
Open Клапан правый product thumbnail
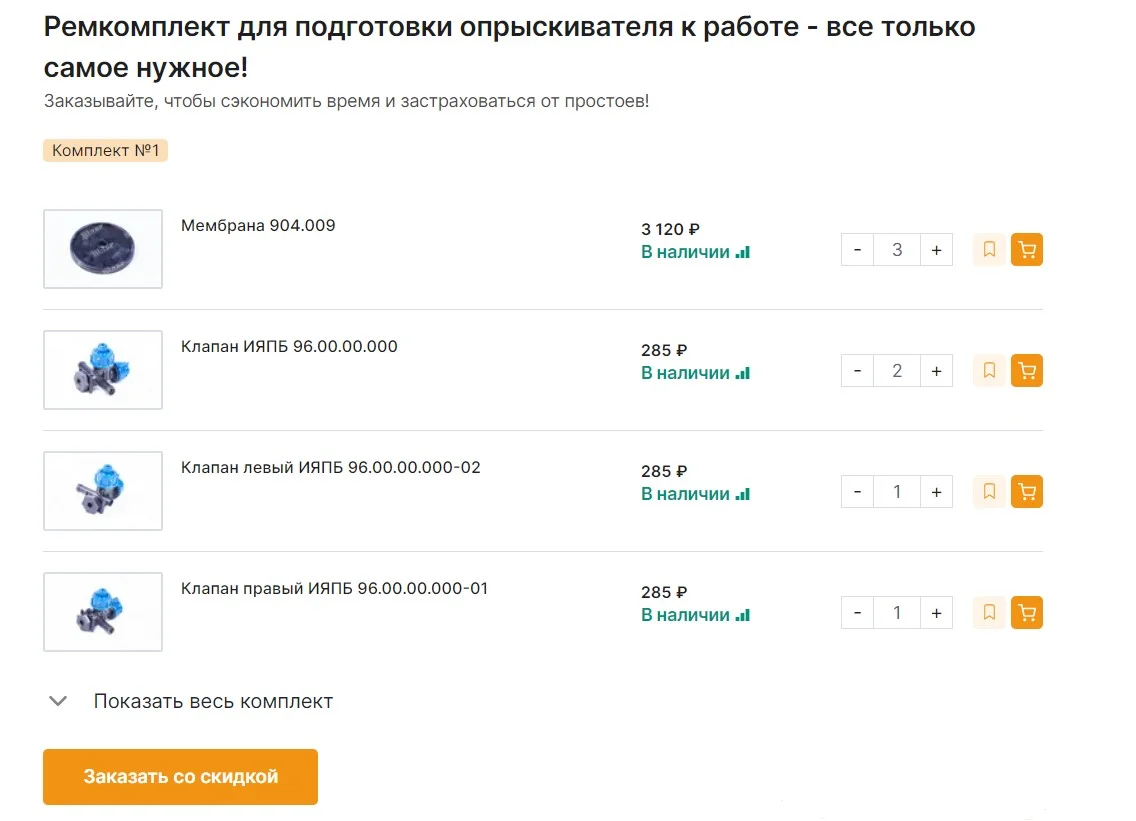103,612
